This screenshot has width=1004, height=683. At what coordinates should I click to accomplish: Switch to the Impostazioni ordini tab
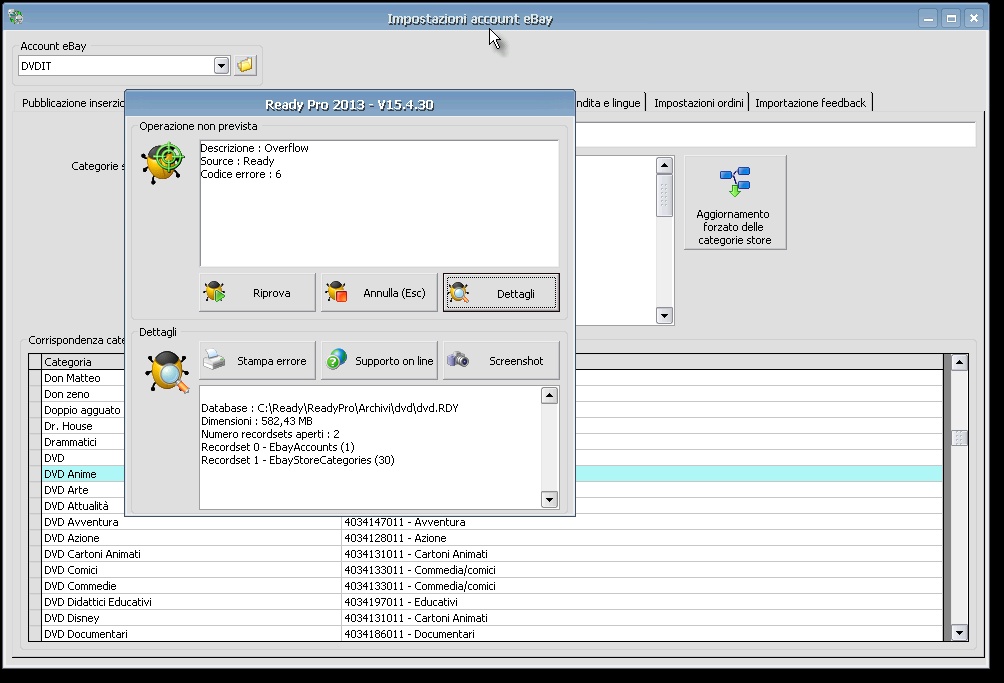(699, 103)
